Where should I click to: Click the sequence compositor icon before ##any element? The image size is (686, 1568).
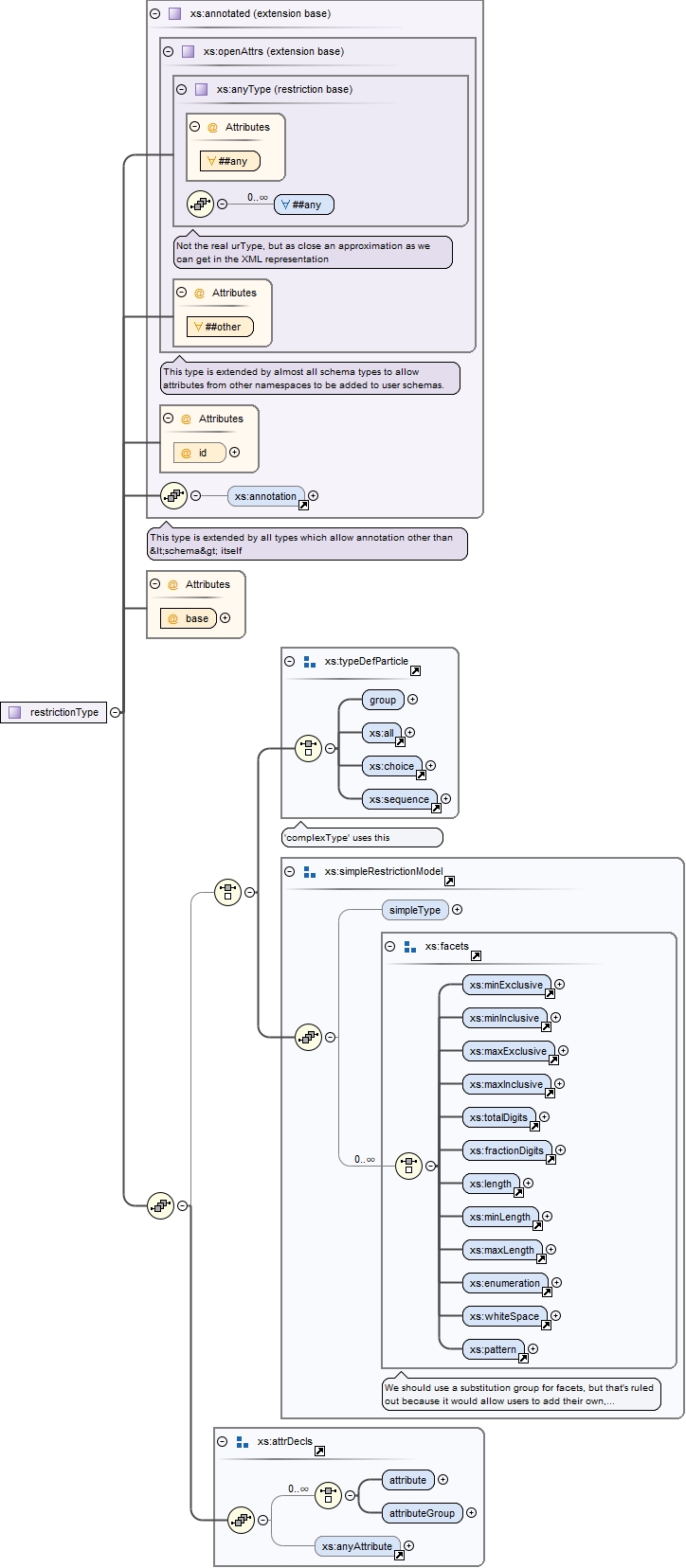tap(201, 204)
